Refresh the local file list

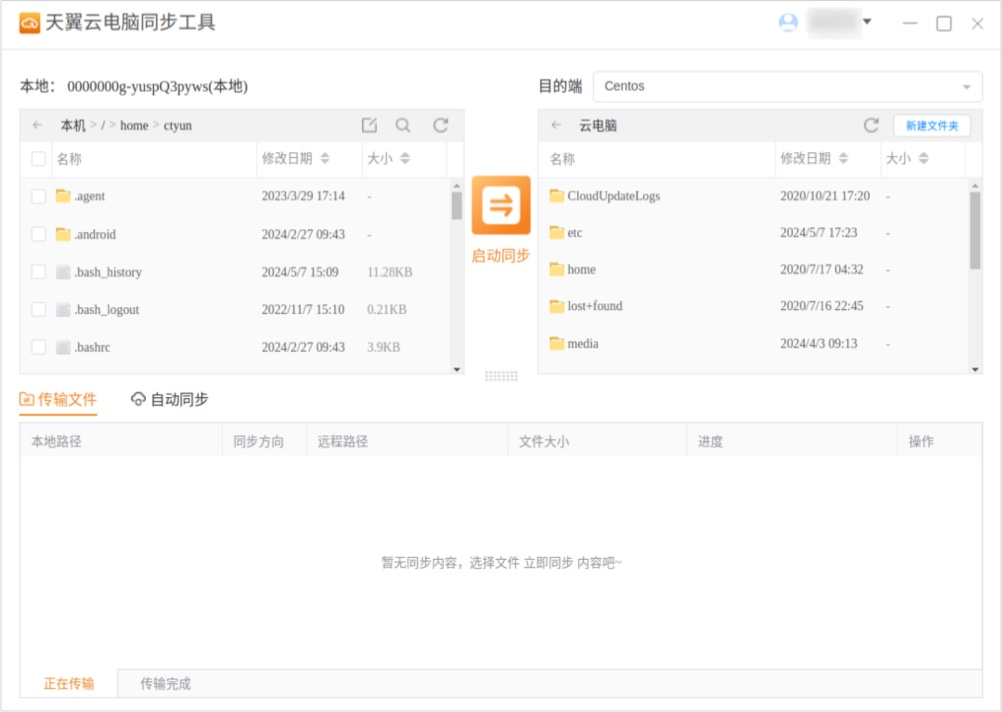(440, 125)
